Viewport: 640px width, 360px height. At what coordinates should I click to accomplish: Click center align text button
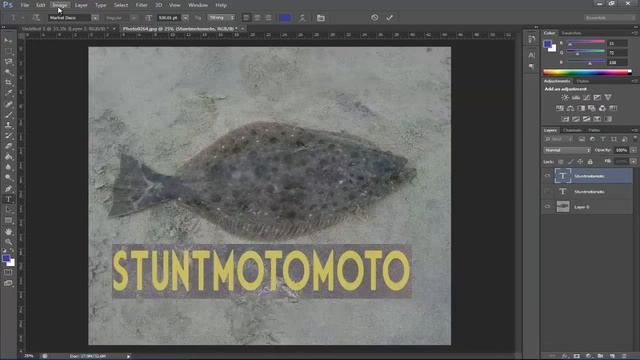[257, 18]
